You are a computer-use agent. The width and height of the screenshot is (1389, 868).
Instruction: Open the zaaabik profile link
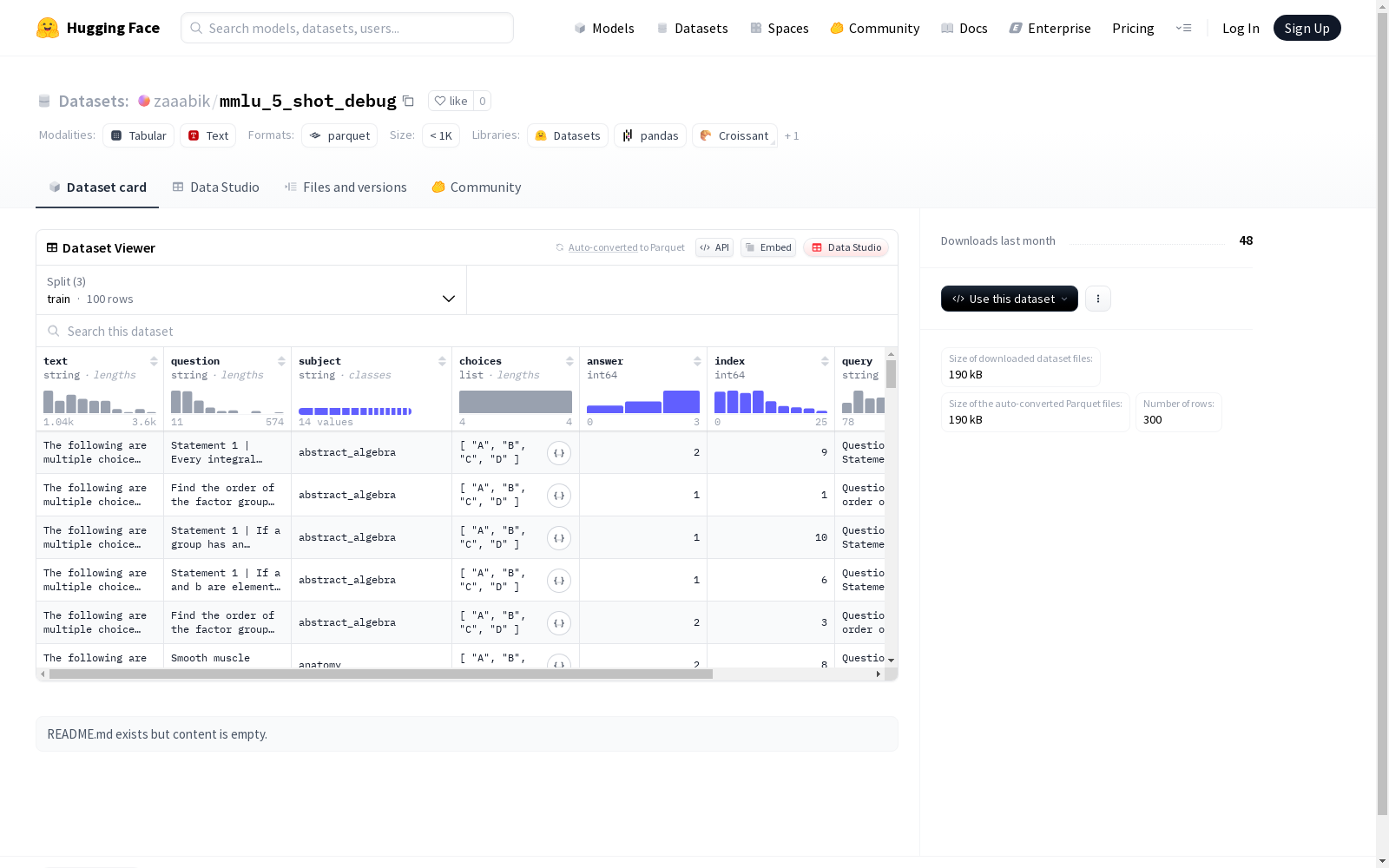[181, 102]
